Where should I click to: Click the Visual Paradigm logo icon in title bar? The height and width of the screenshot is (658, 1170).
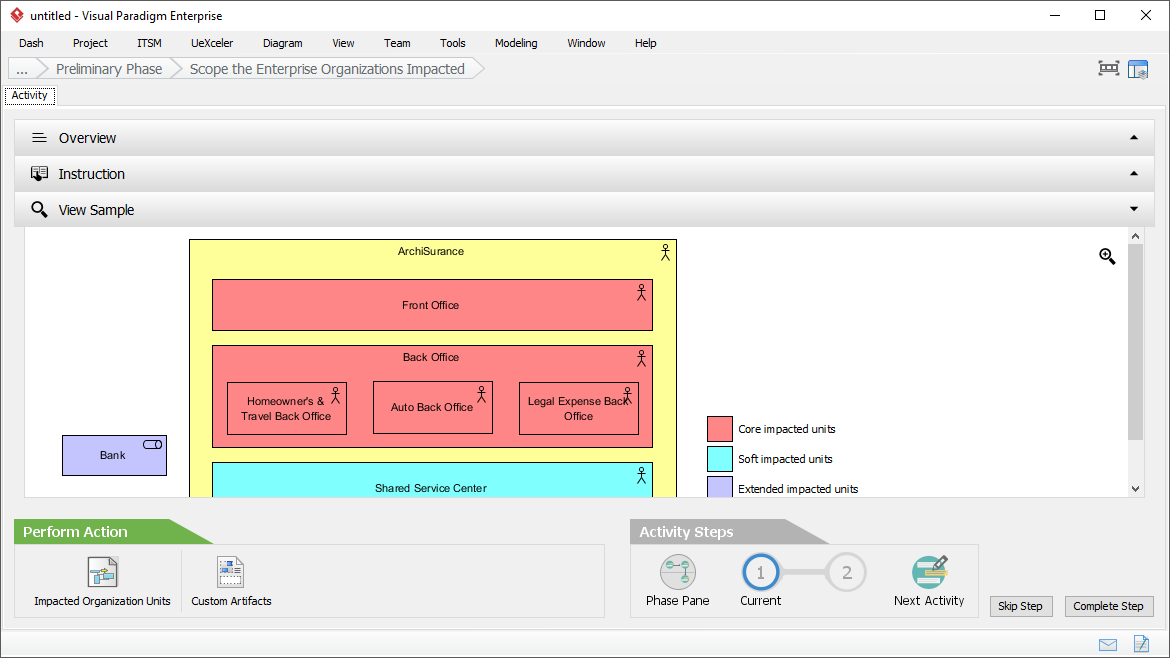tap(16, 15)
